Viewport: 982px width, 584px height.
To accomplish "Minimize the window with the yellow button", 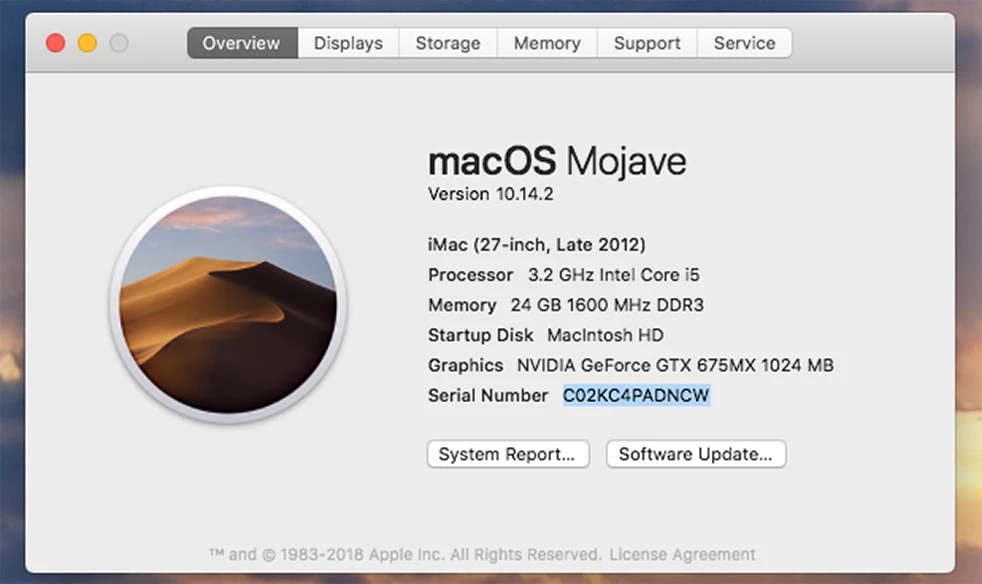I will (87, 43).
